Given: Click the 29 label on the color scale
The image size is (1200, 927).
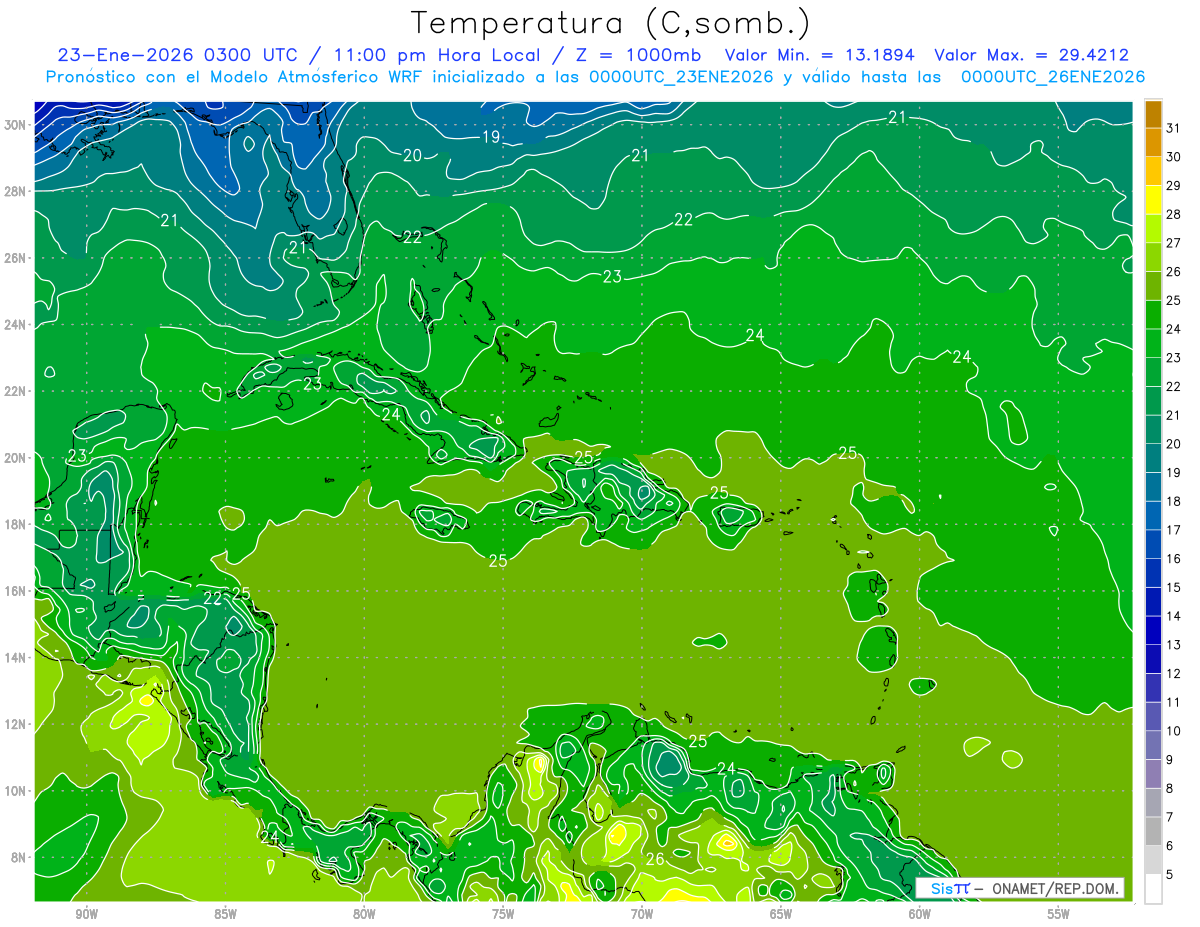Looking at the screenshot, I should coord(1173,186).
